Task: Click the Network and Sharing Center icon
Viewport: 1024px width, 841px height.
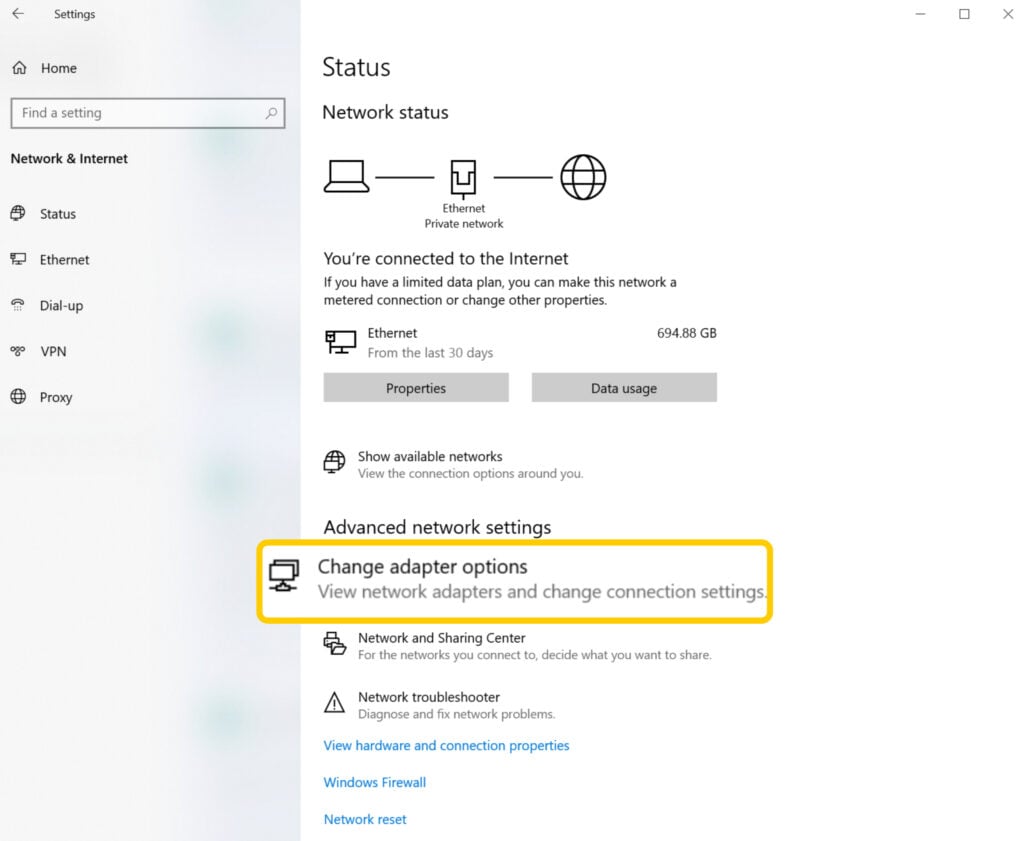Action: pos(335,644)
